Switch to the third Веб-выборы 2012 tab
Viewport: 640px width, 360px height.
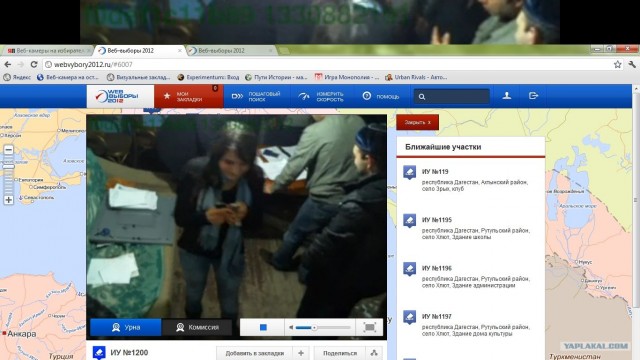231,51
